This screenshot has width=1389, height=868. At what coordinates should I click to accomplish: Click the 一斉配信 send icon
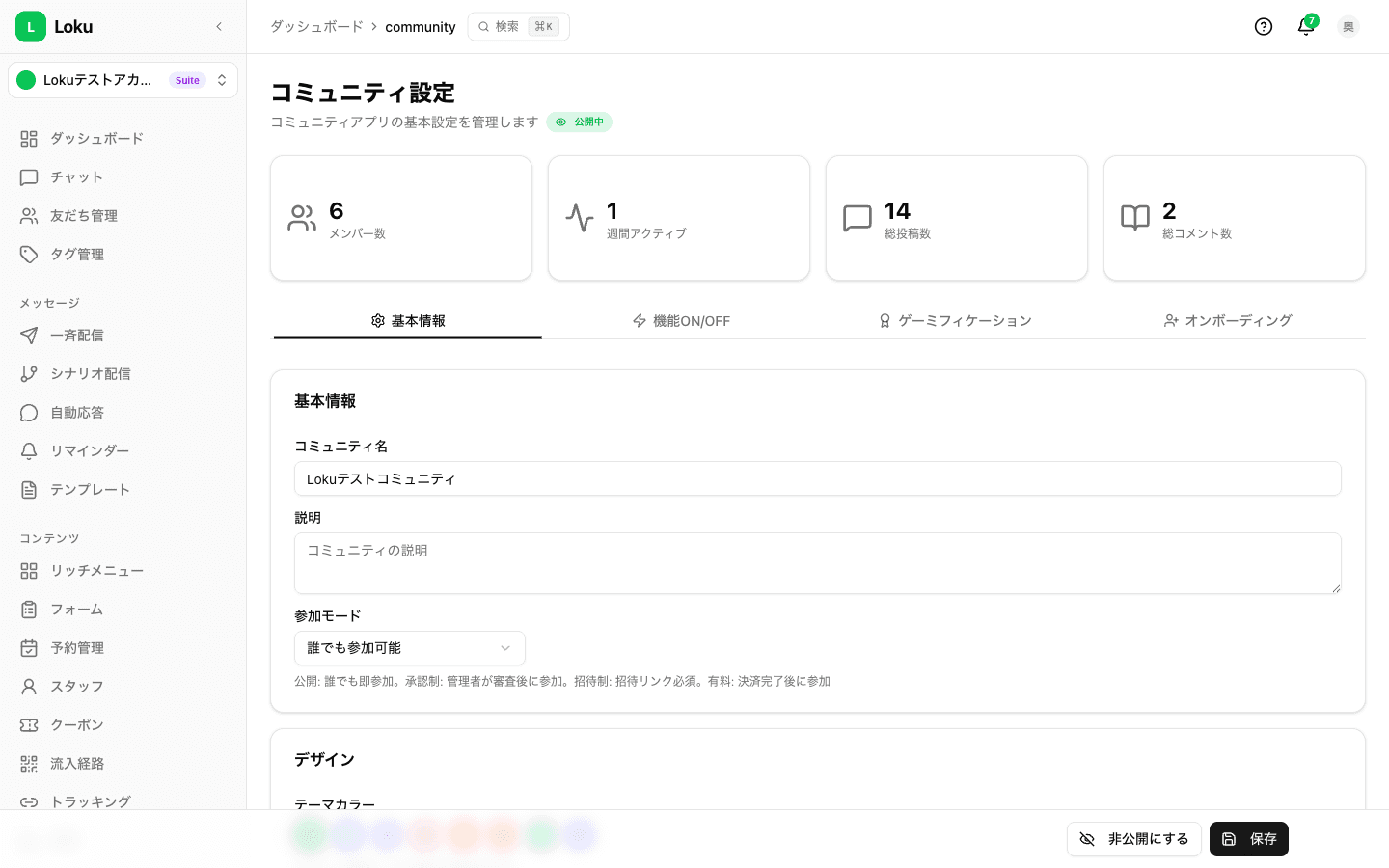(x=30, y=335)
